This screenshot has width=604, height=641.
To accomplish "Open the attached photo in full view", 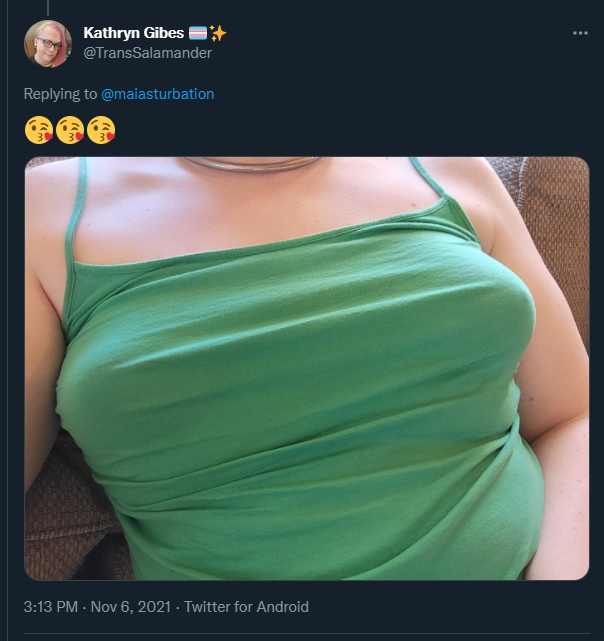I will [307, 368].
